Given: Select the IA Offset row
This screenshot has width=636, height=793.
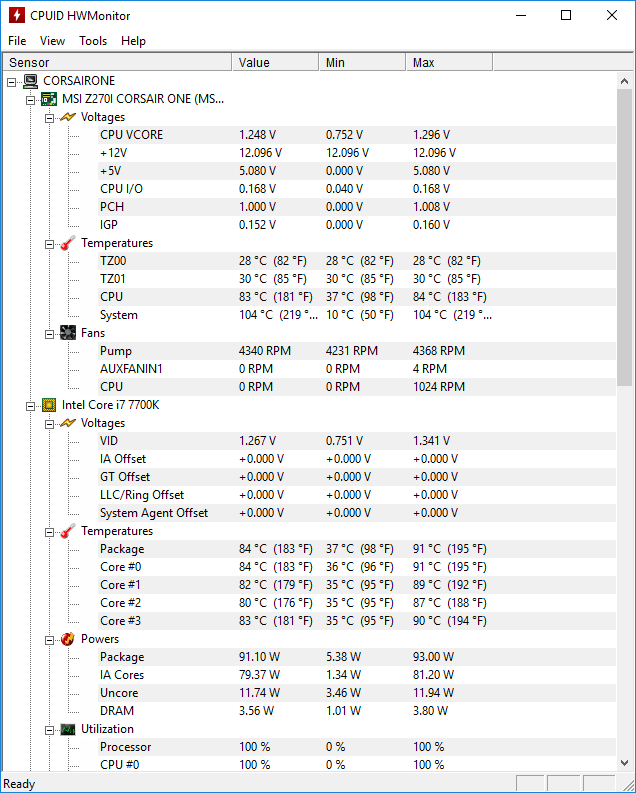Looking at the screenshot, I should coord(357,459).
